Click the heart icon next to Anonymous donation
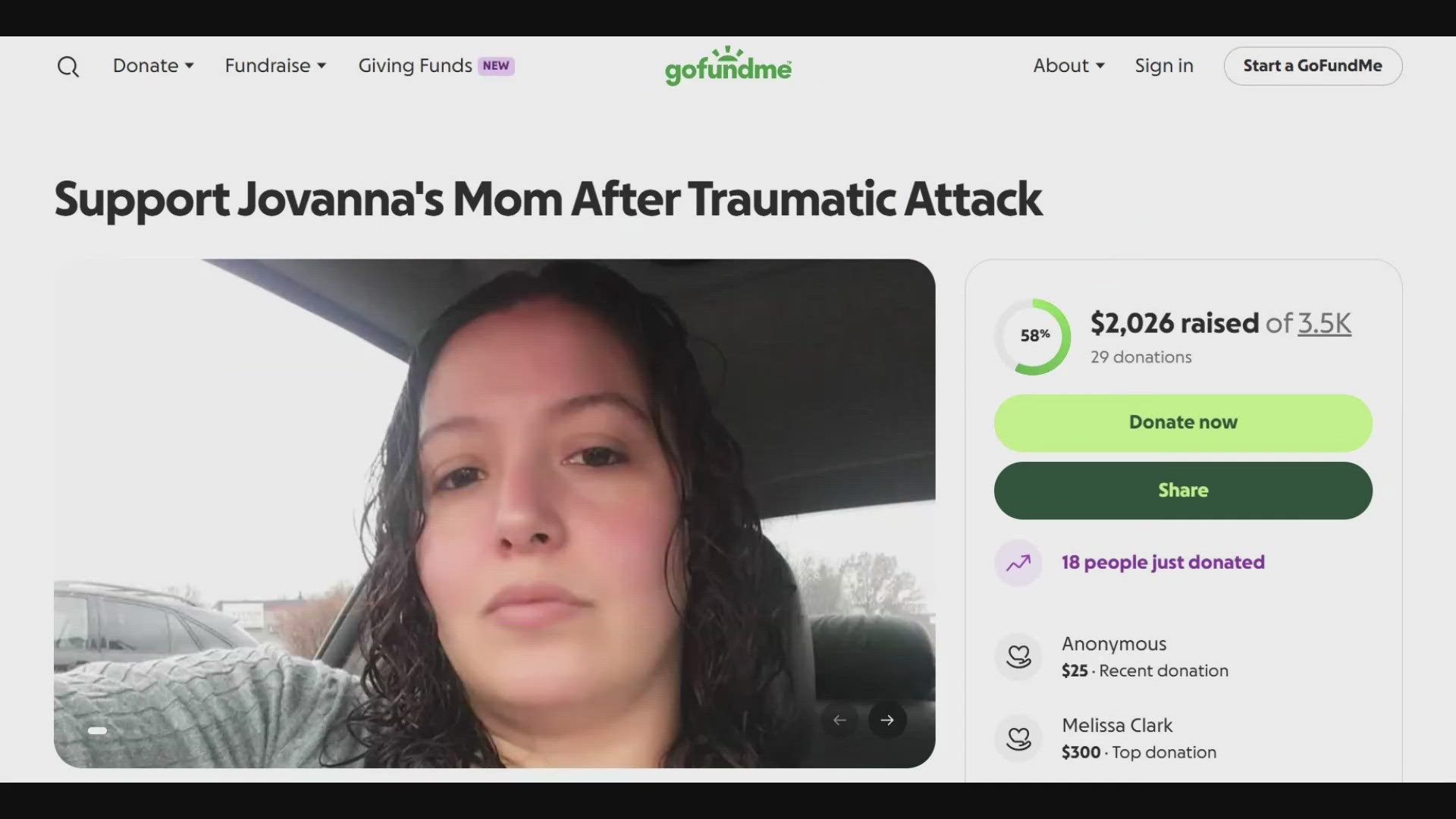The width and height of the screenshot is (1456, 819). click(1018, 656)
